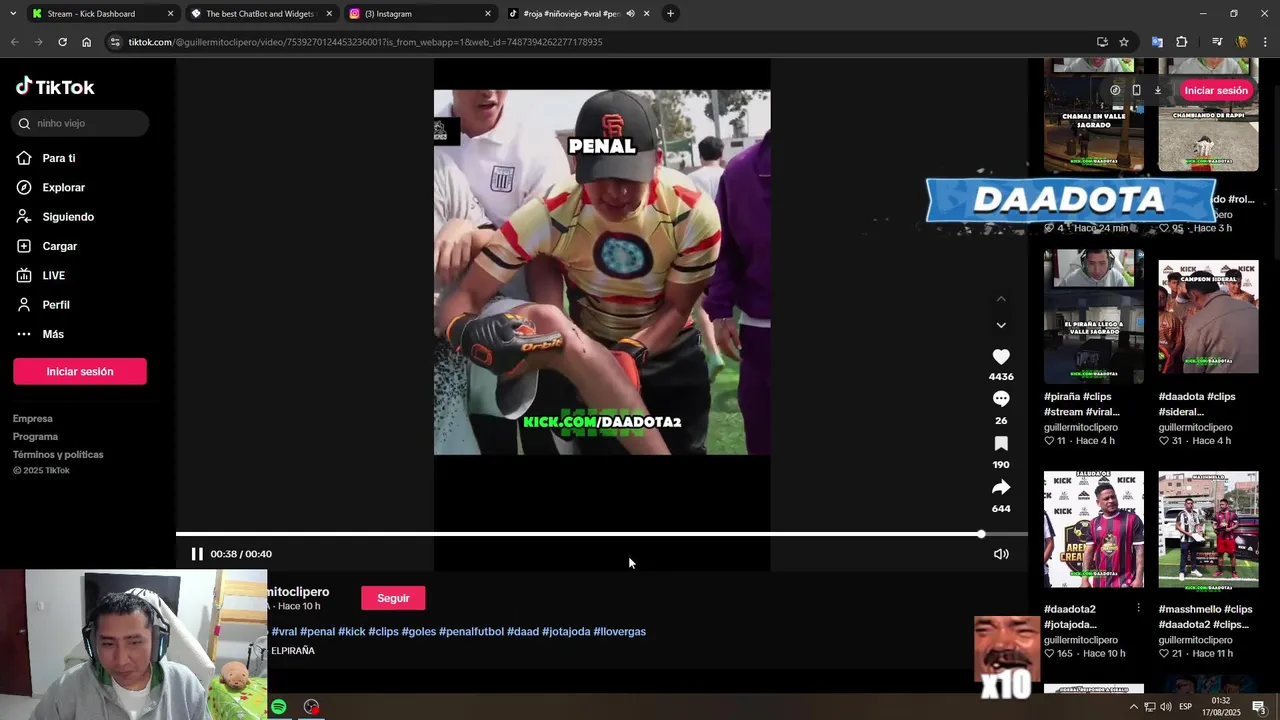
Task: Click the download desktop app icon
Action: pyautogui.click(x=1158, y=90)
